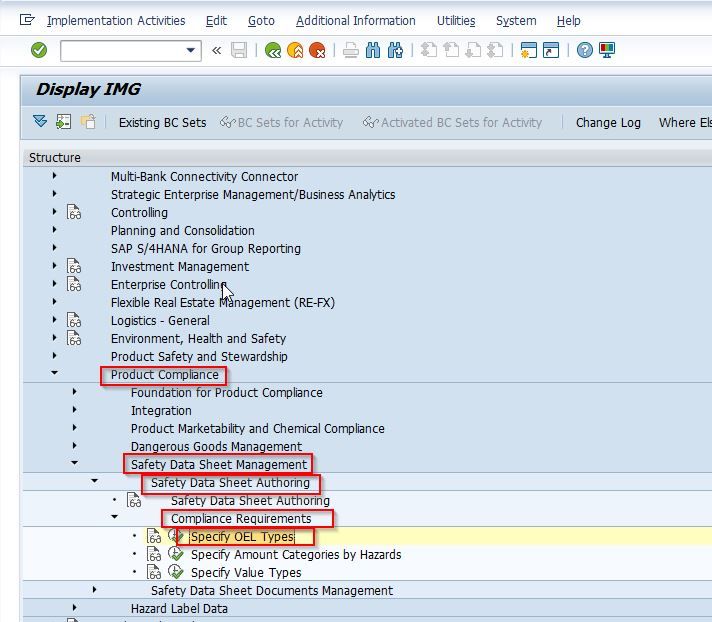The width and height of the screenshot is (712, 622).
Task: Click the double-chevron collapse command field icon
Action: tap(217, 50)
